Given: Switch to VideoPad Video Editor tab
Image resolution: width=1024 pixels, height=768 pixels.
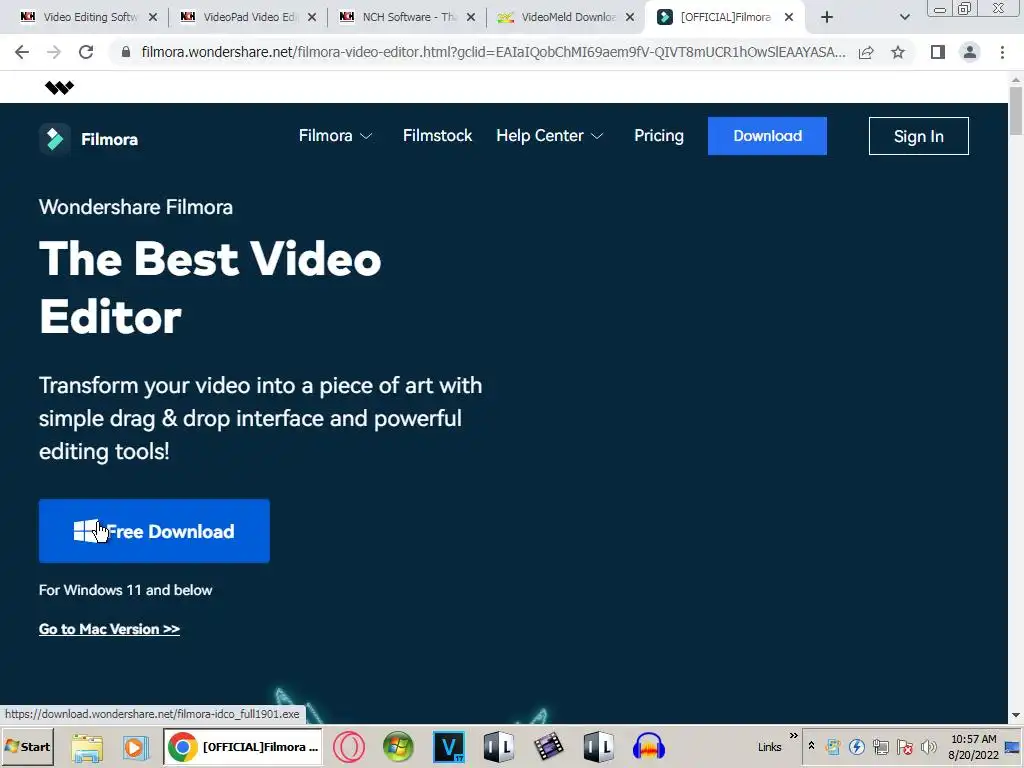Looking at the screenshot, I should (x=248, y=18).
